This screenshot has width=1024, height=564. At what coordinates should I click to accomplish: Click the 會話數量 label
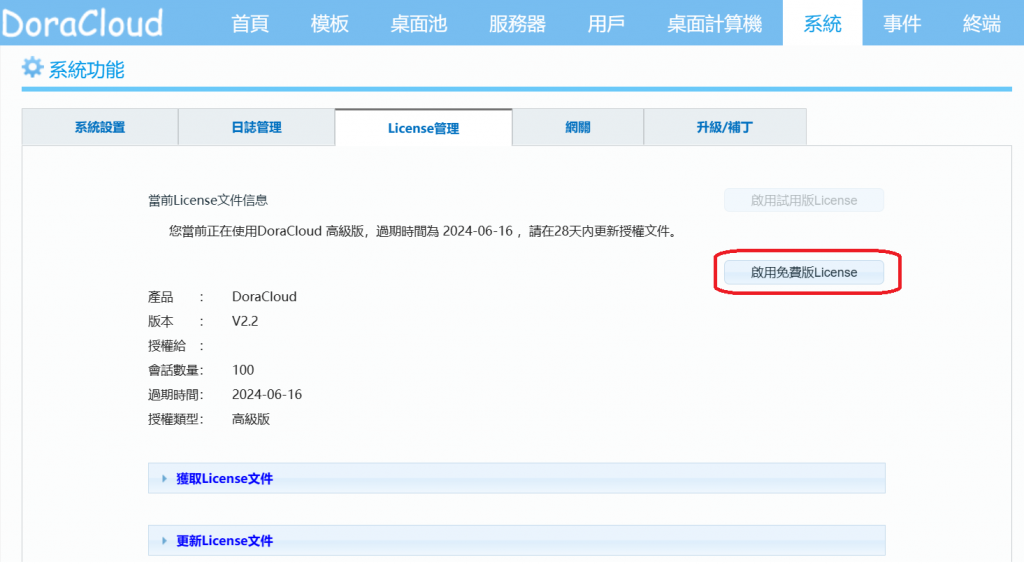click(x=174, y=370)
